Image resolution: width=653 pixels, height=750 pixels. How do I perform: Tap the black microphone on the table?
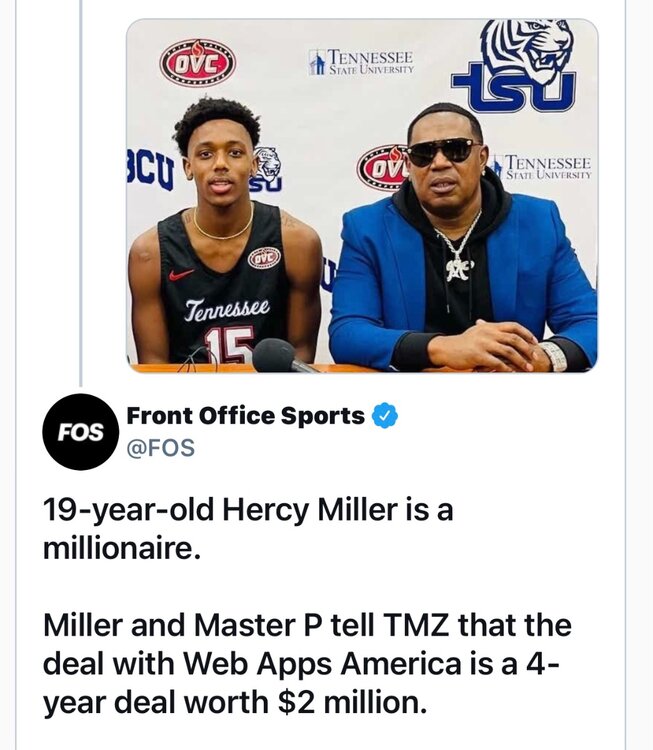click(282, 355)
